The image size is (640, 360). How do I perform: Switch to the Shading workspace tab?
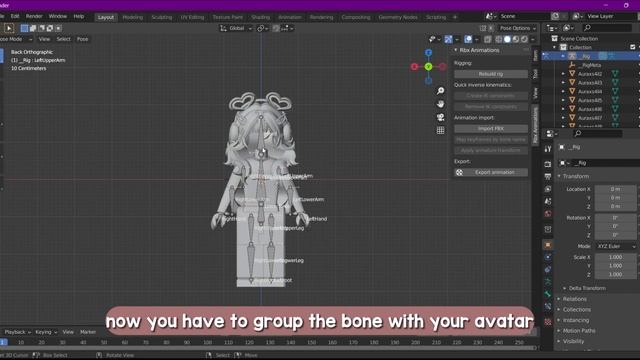(x=260, y=17)
